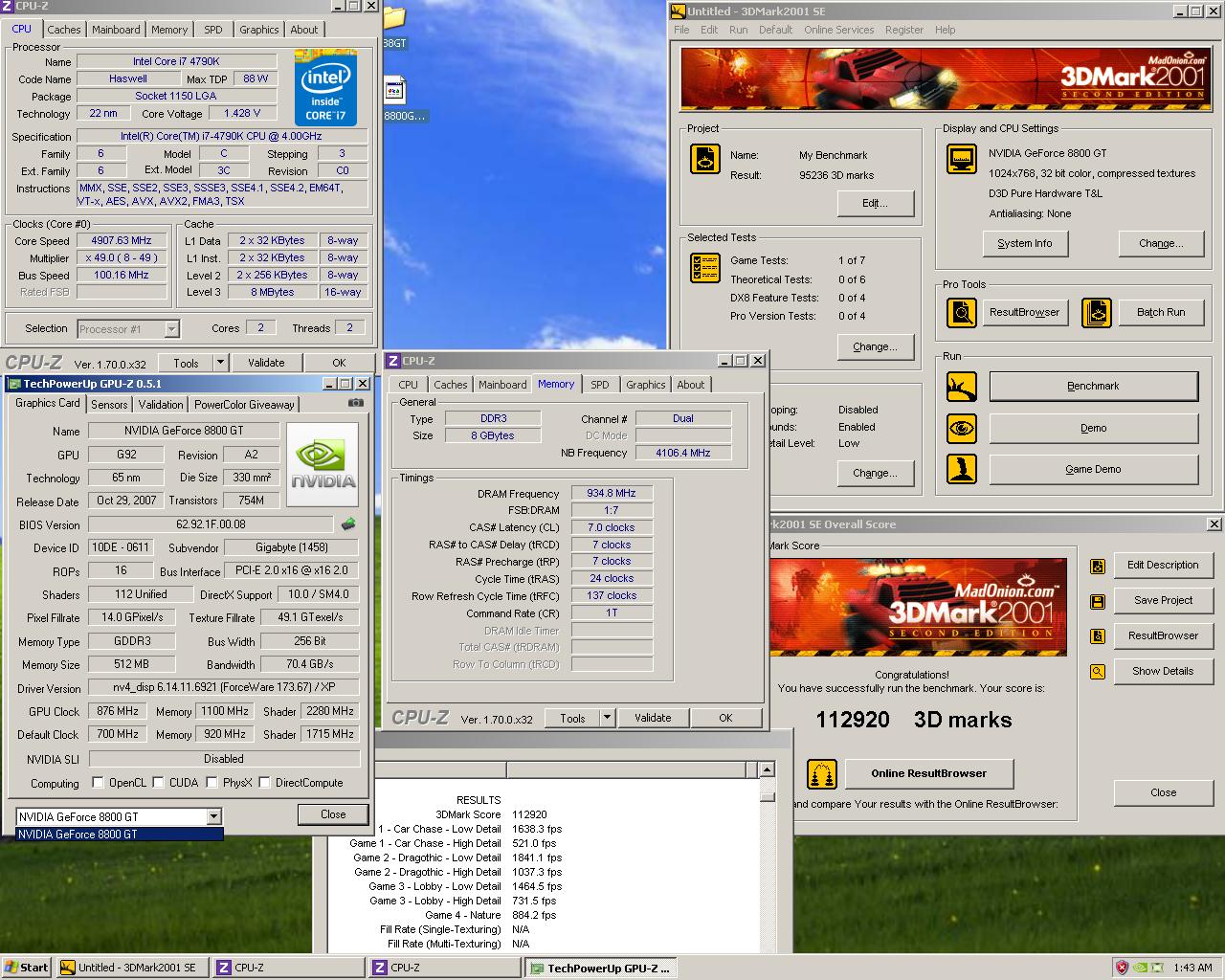
Task: Click the Start button in taskbar
Action: [26, 968]
